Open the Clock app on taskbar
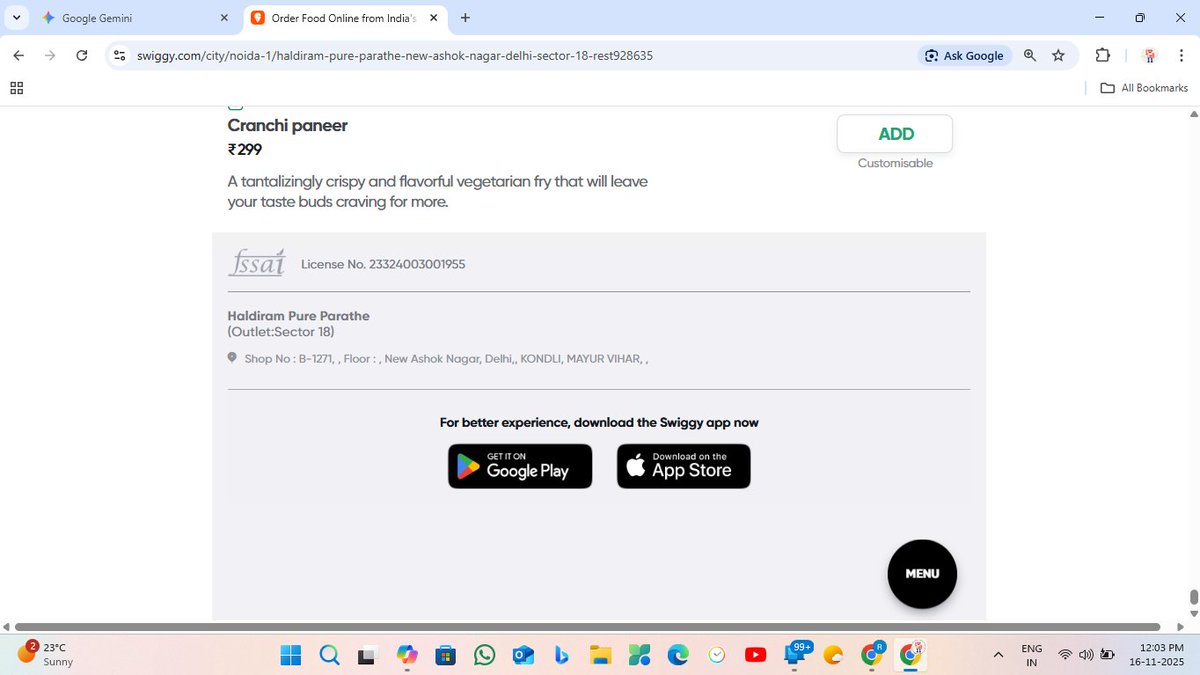1200x675 pixels. [717, 655]
